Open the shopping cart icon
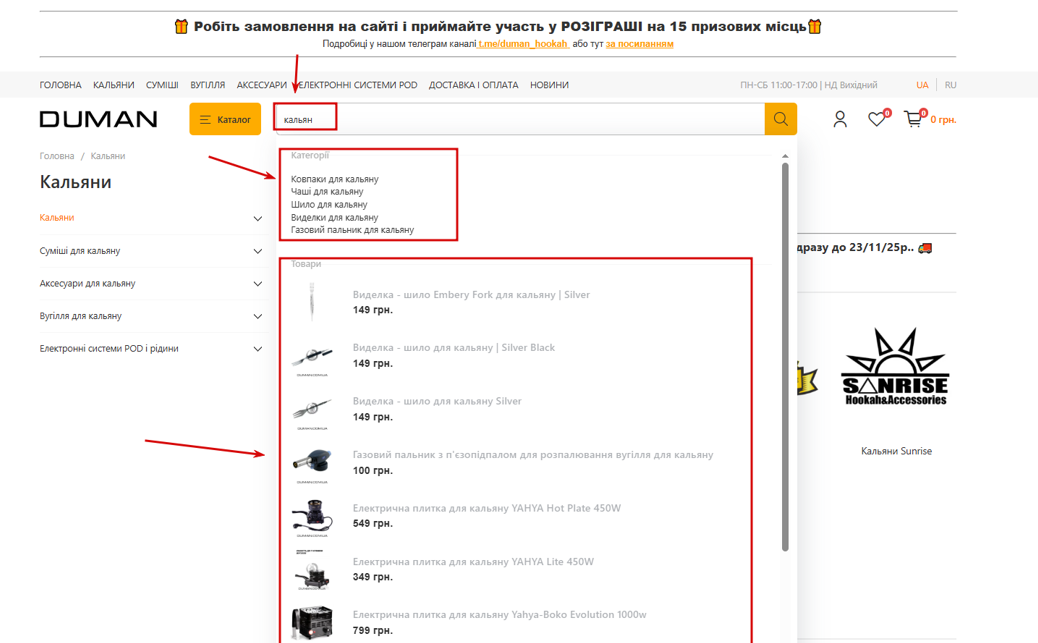The image size is (1038, 643). (x=913, y=119)
